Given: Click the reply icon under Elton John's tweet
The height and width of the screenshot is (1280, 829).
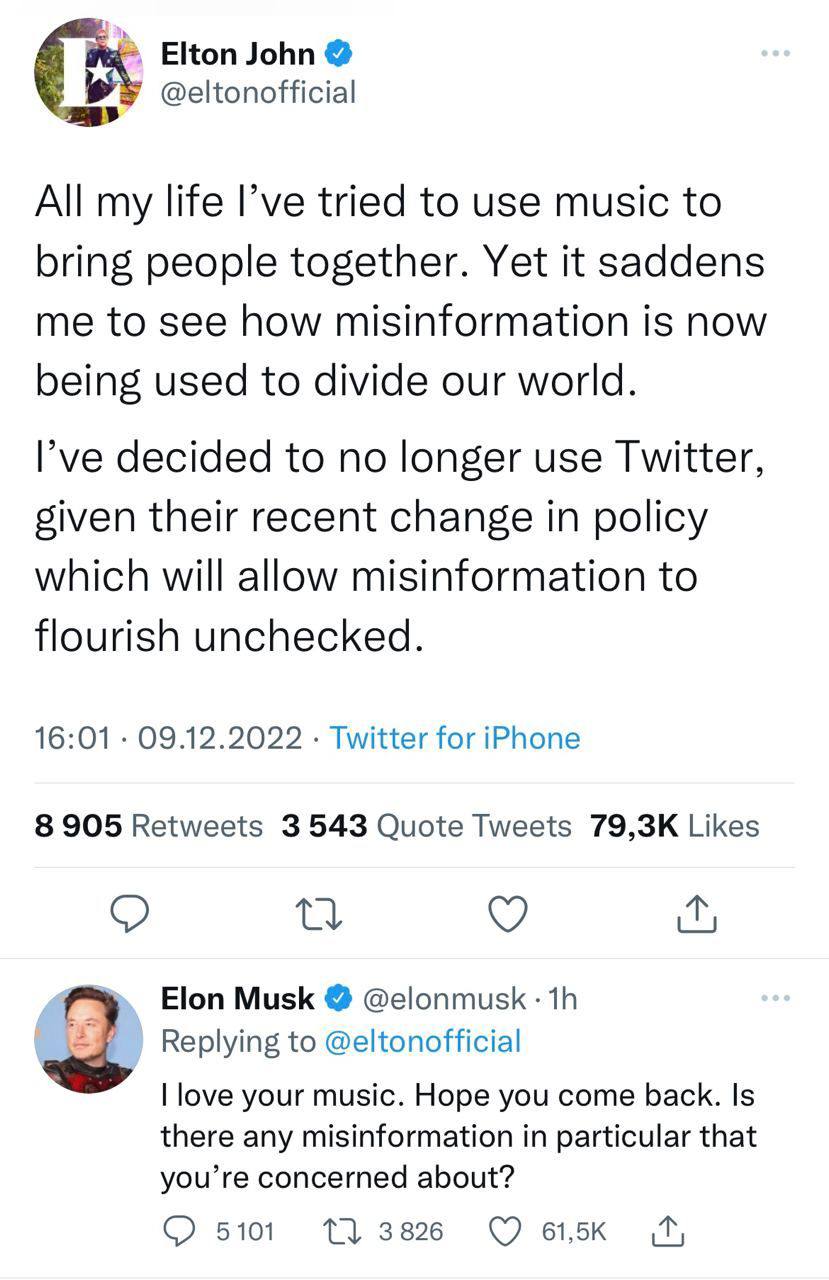Looking at the screenshot, I should pos(127,912).
